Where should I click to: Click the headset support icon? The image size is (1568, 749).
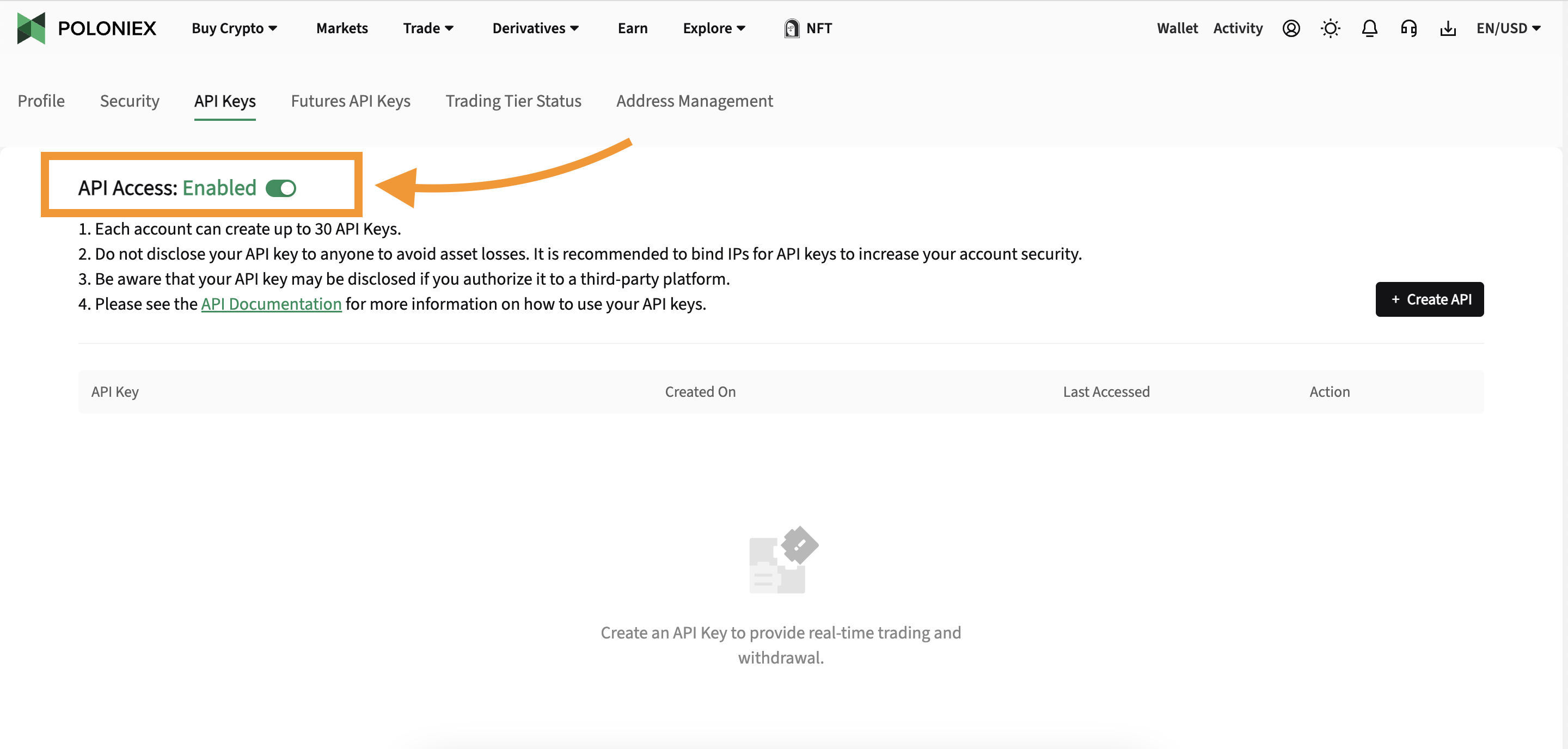(x=1408, y=28)
